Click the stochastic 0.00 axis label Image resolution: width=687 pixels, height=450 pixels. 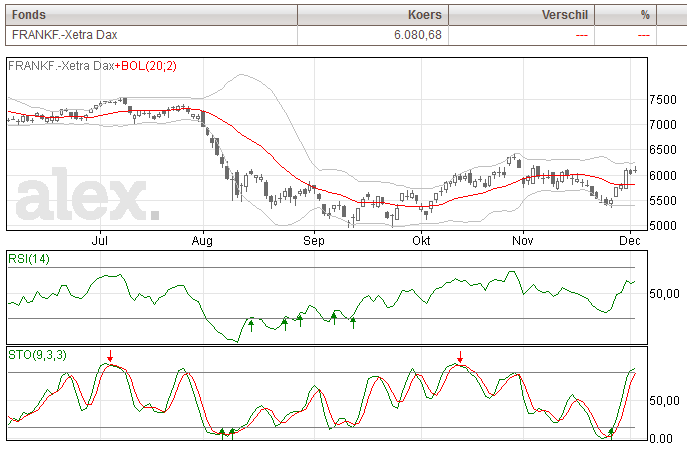point(661,438)
